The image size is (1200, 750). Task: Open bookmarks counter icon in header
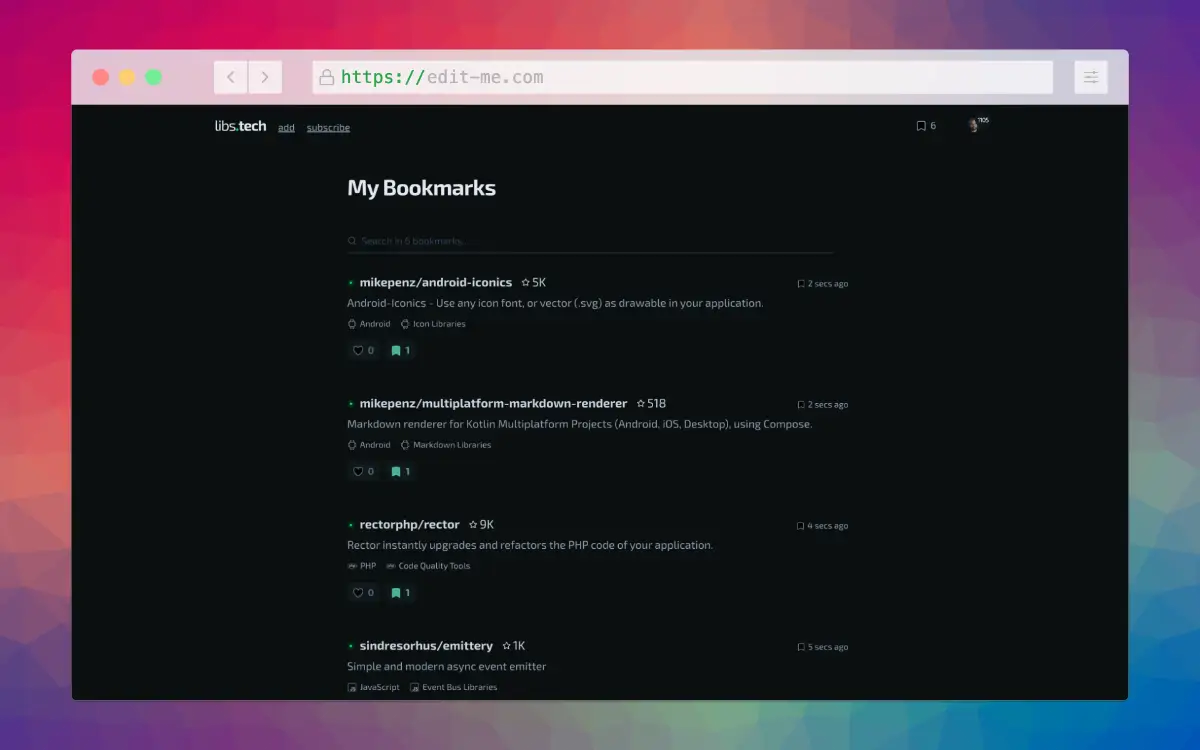tap(926, 126)
